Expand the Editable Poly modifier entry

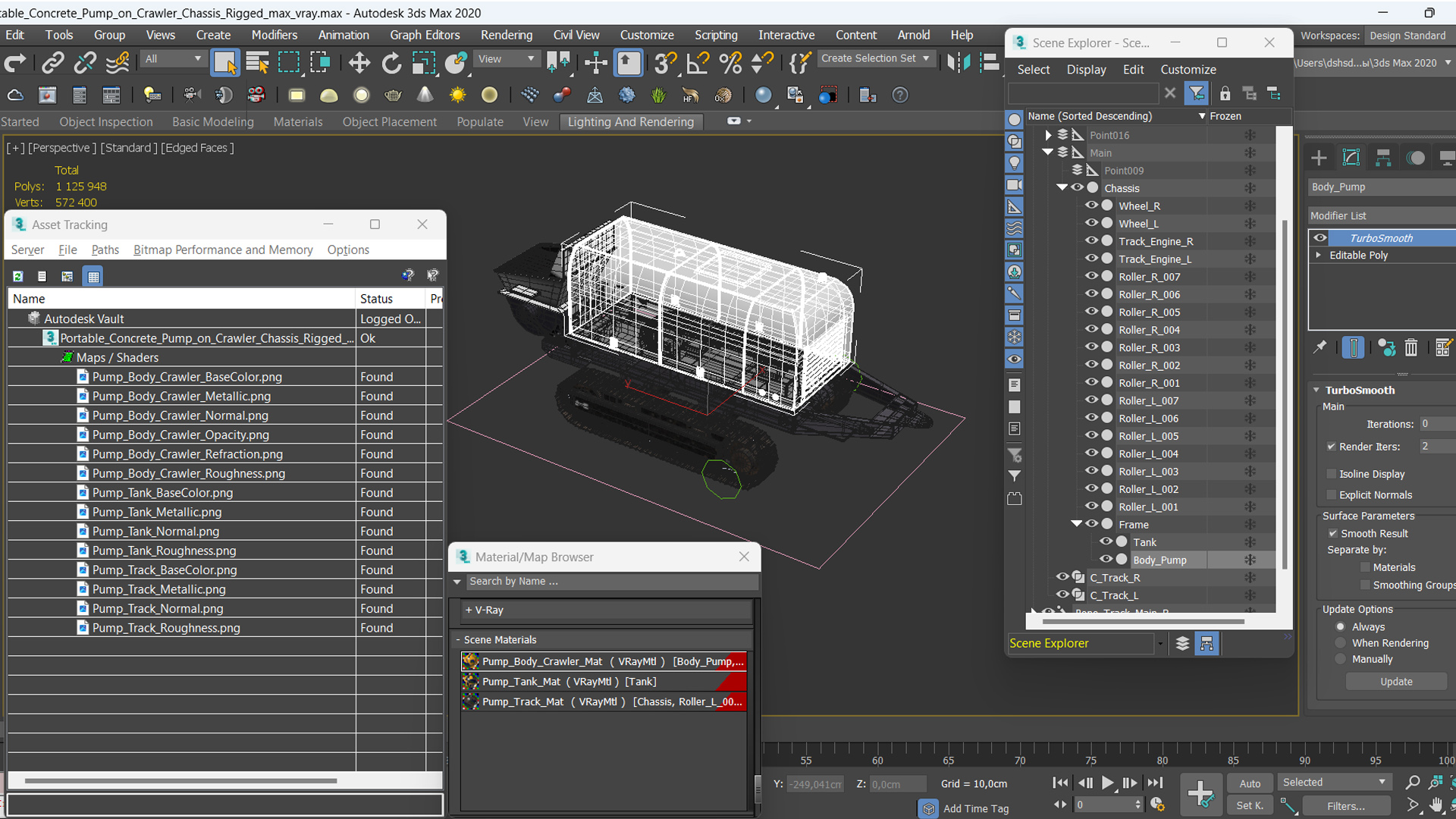click(x=1319, y=256)
